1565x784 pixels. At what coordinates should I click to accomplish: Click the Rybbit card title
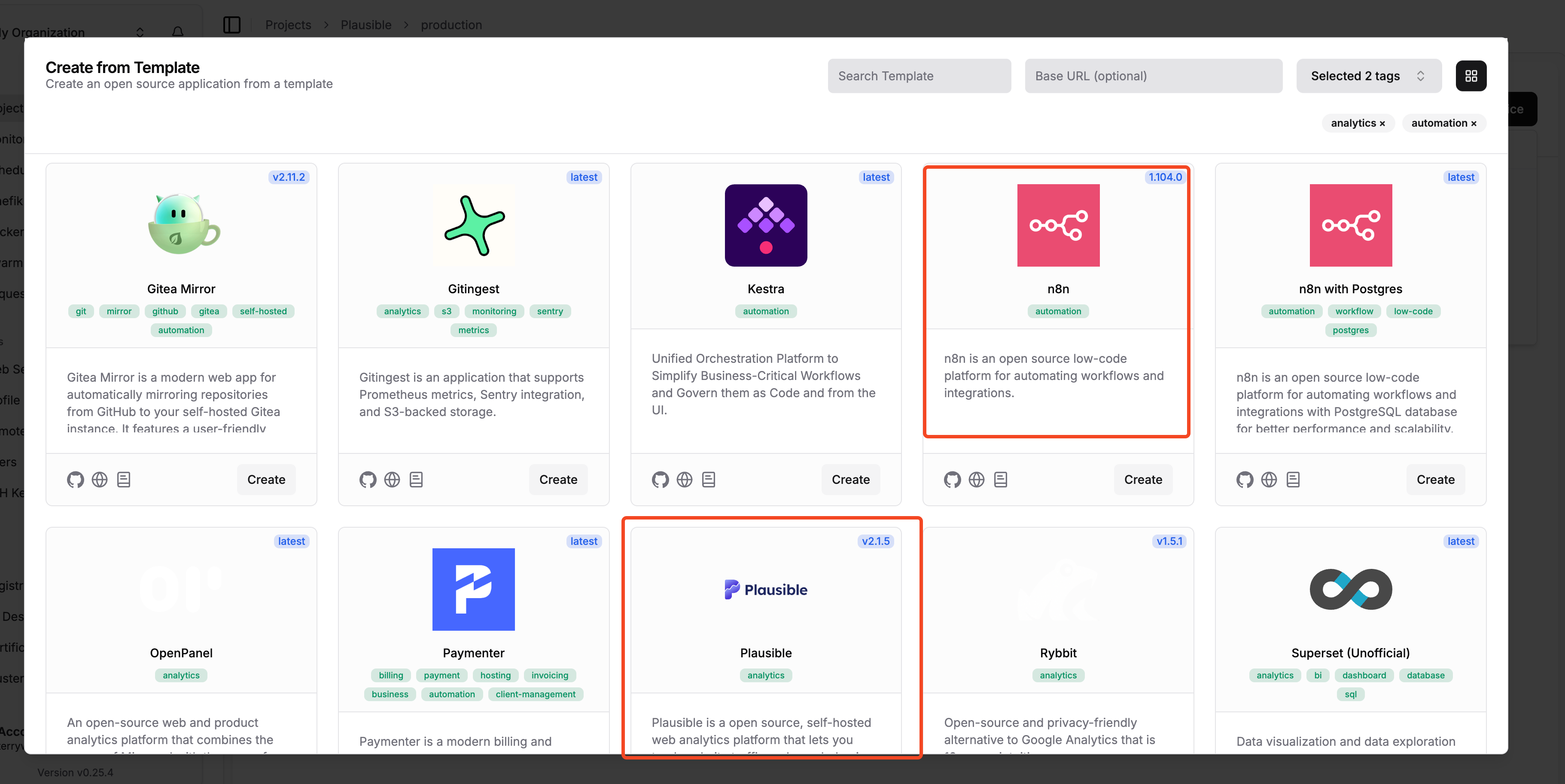pos(1058,653)
